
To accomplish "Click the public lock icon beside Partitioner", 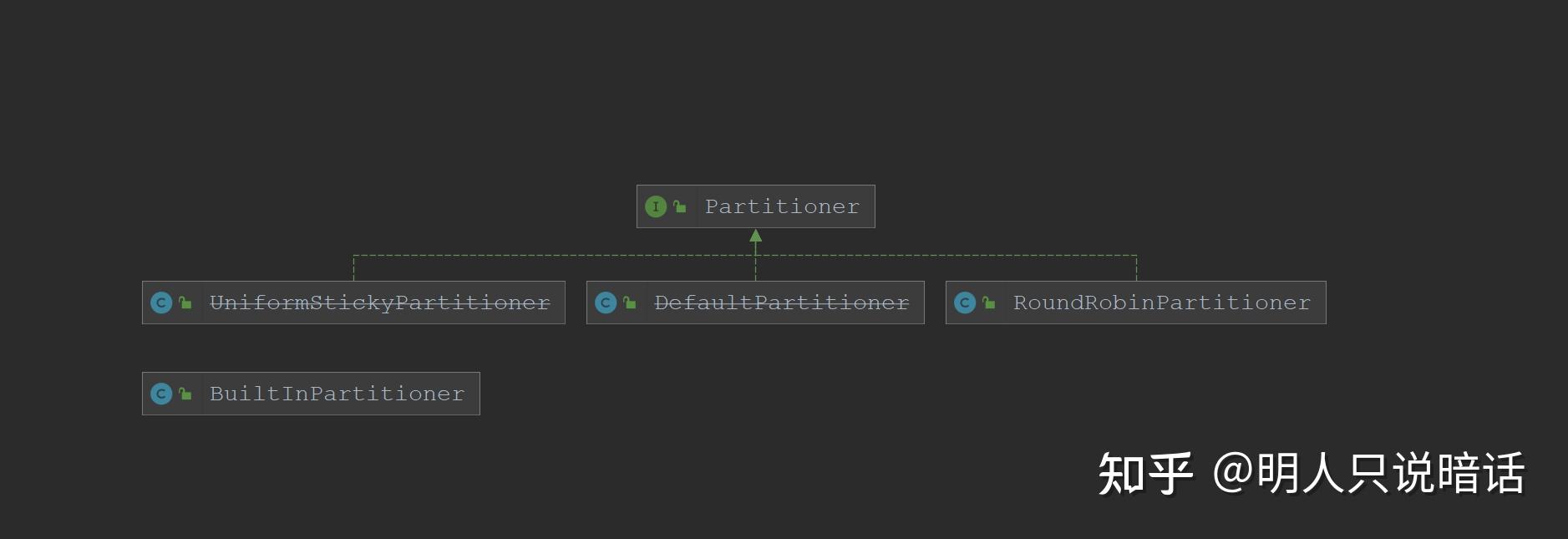I will point(679,206).
